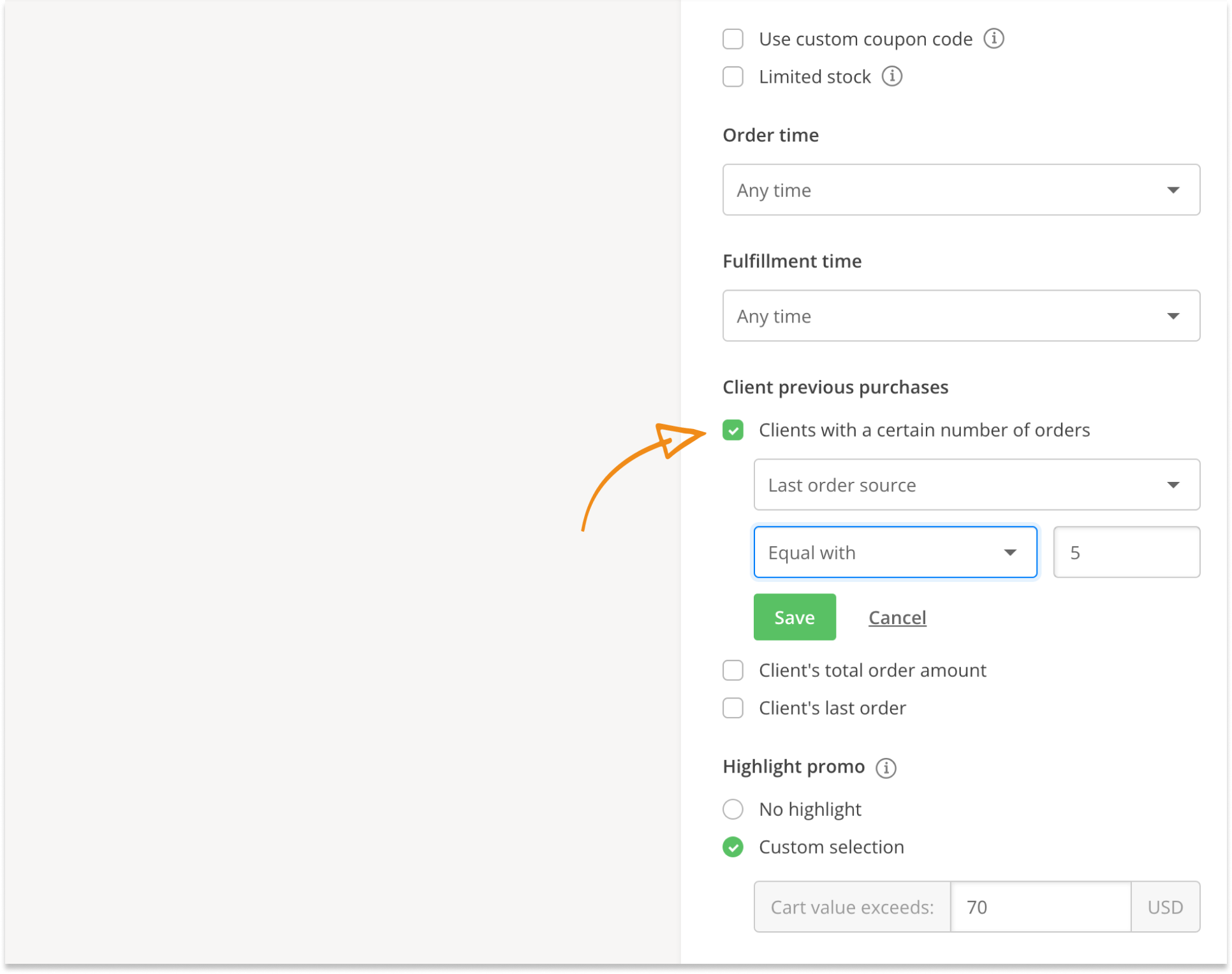Check the Limited stock option
1232x974 pixels.
point(733,76)
